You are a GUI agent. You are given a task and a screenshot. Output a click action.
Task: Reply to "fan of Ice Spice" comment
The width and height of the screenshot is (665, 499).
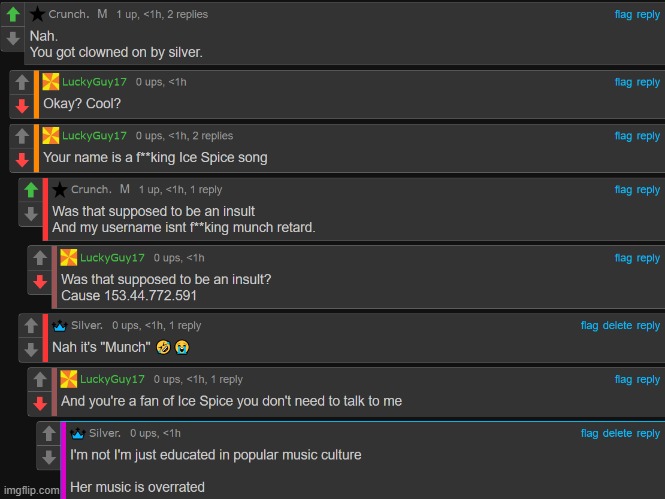point(648,380)
